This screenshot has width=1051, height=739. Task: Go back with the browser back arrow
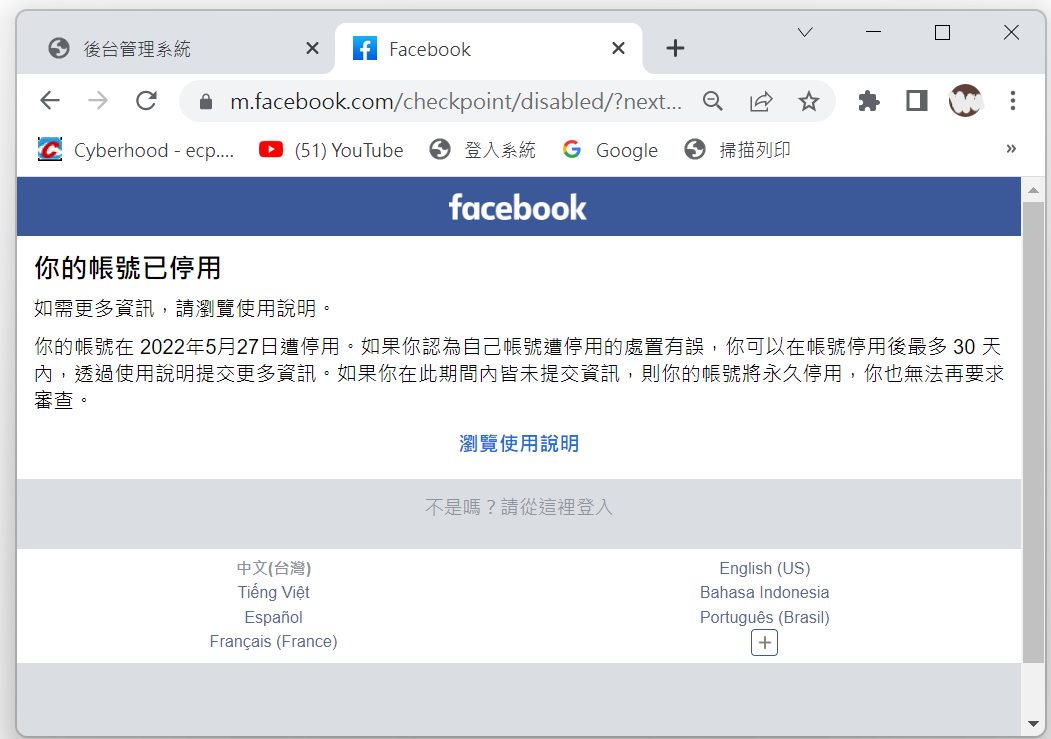[50, 101]
